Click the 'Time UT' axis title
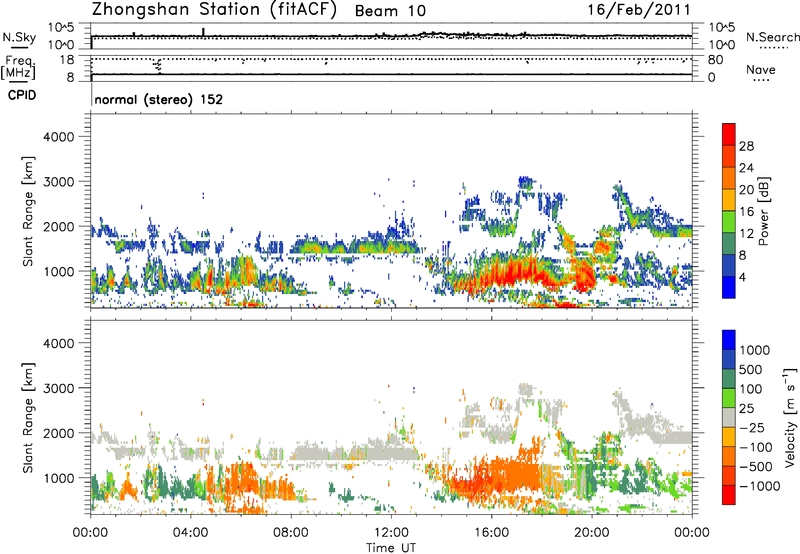The width and height of the screenshot is (800, 554). [391, 547]
